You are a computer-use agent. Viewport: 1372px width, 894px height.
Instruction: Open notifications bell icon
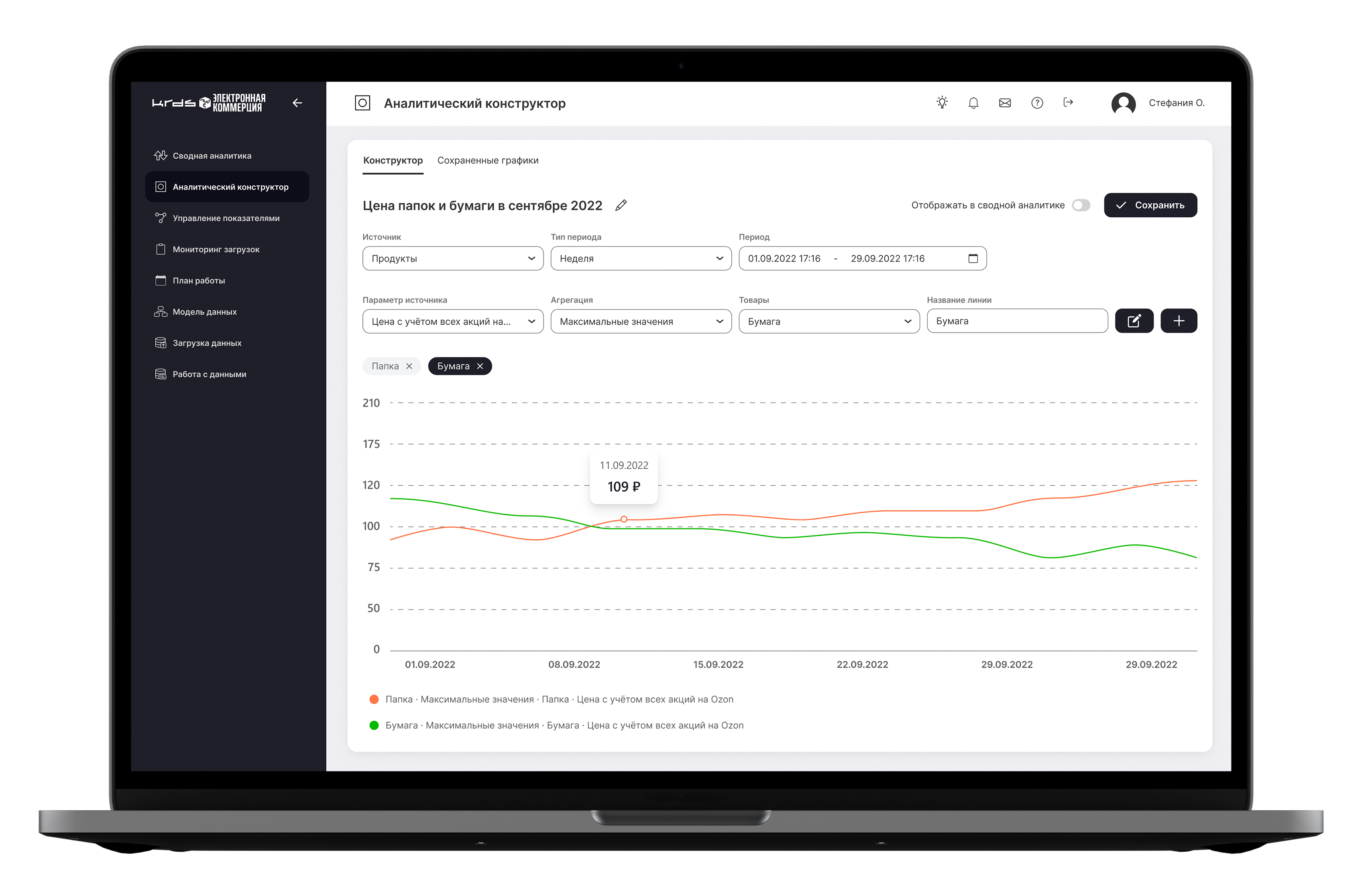click(973, 103)
